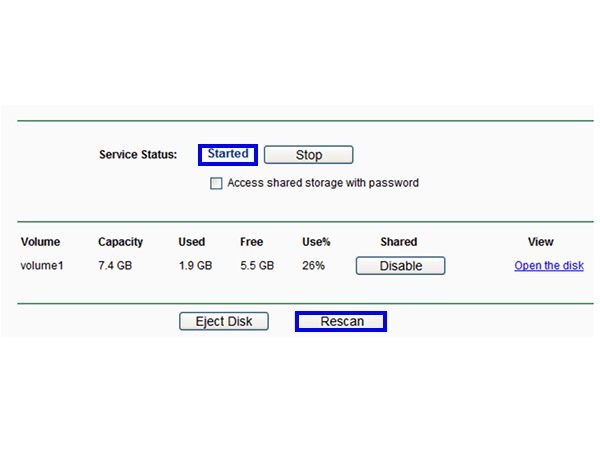This screenshot has width=600, height=450.
Task: Click the 5.5 GB free value
Action: click(257, 266)
